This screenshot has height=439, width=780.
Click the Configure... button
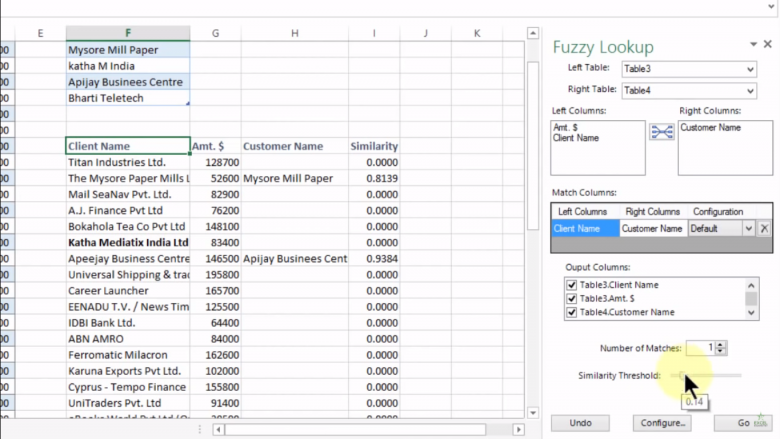(662, 423)
